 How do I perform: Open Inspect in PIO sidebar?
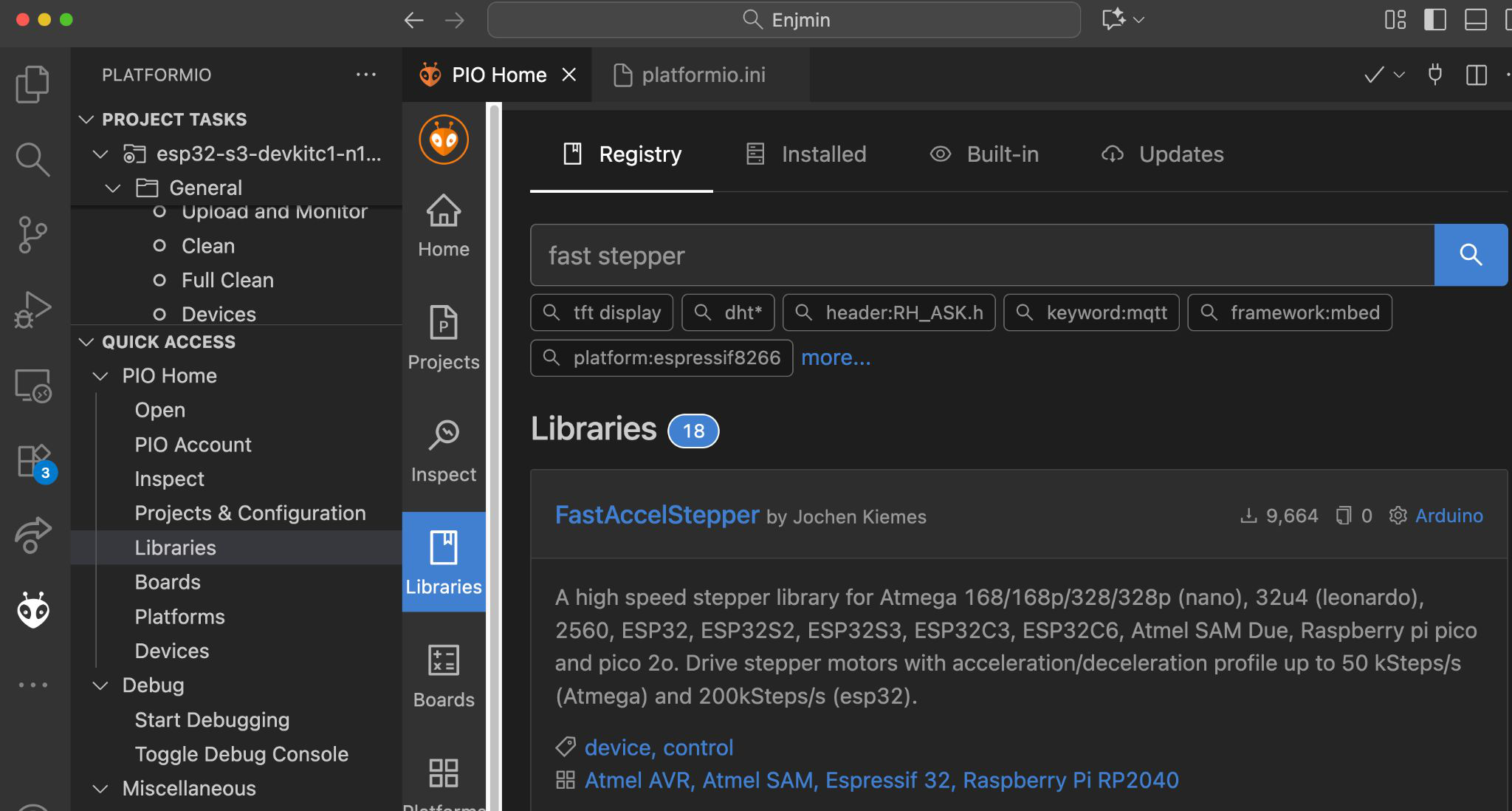point(444,451)
